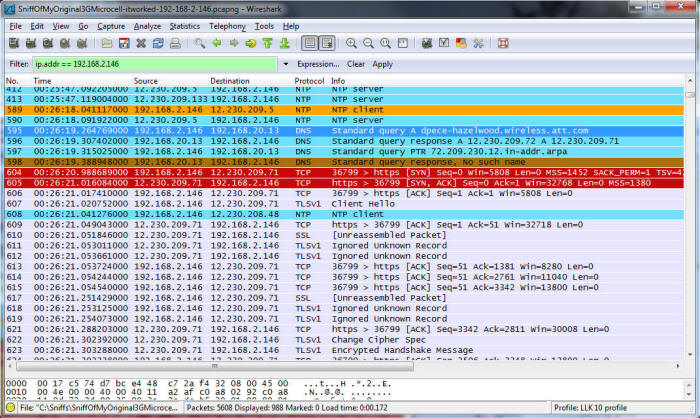Sort by the Info column header
Screen dimensions: 700x418
click(338, 81)
